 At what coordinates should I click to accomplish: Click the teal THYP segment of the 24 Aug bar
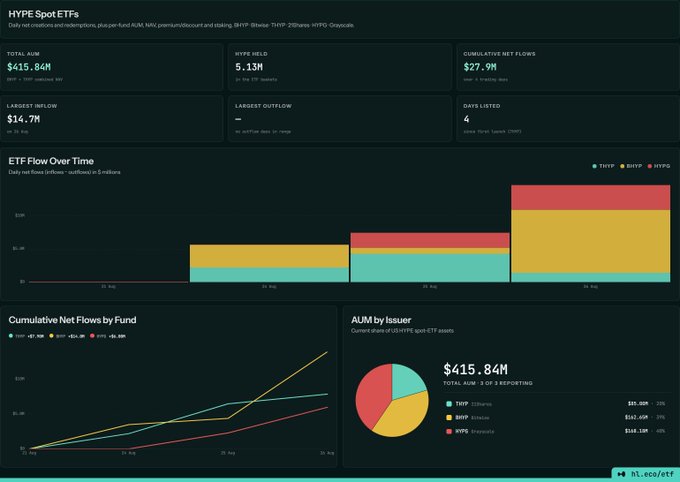tap(269, 275)
